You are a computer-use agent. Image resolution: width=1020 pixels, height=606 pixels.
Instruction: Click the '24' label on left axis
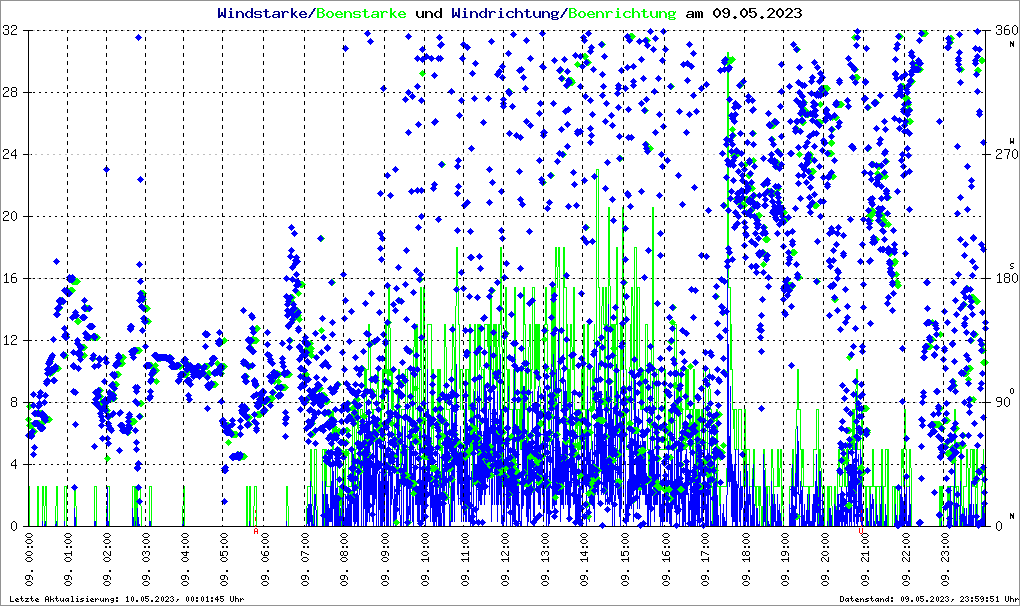click(11, 155)
